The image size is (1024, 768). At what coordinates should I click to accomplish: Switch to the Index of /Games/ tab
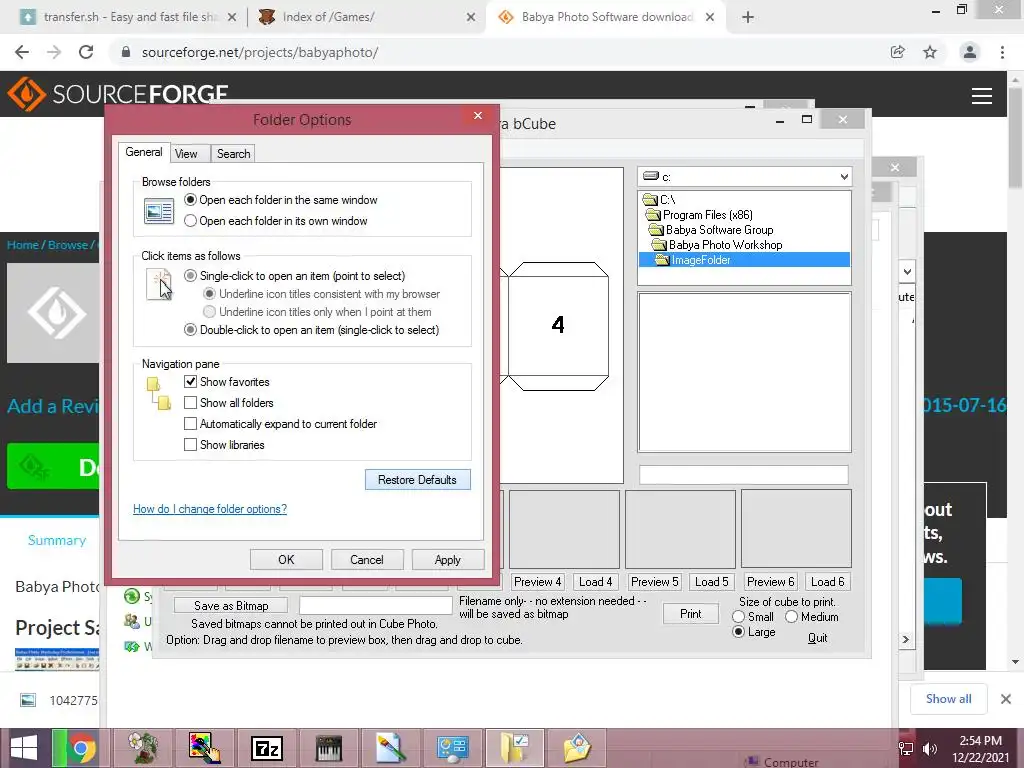tap(366, 17)
